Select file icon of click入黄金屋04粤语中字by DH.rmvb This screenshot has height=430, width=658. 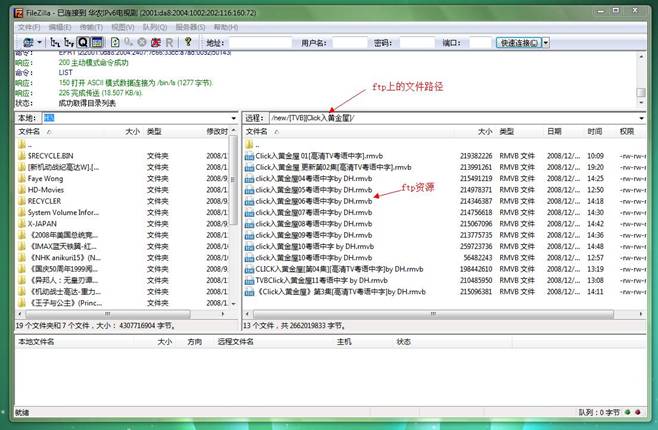pos(249,178)
